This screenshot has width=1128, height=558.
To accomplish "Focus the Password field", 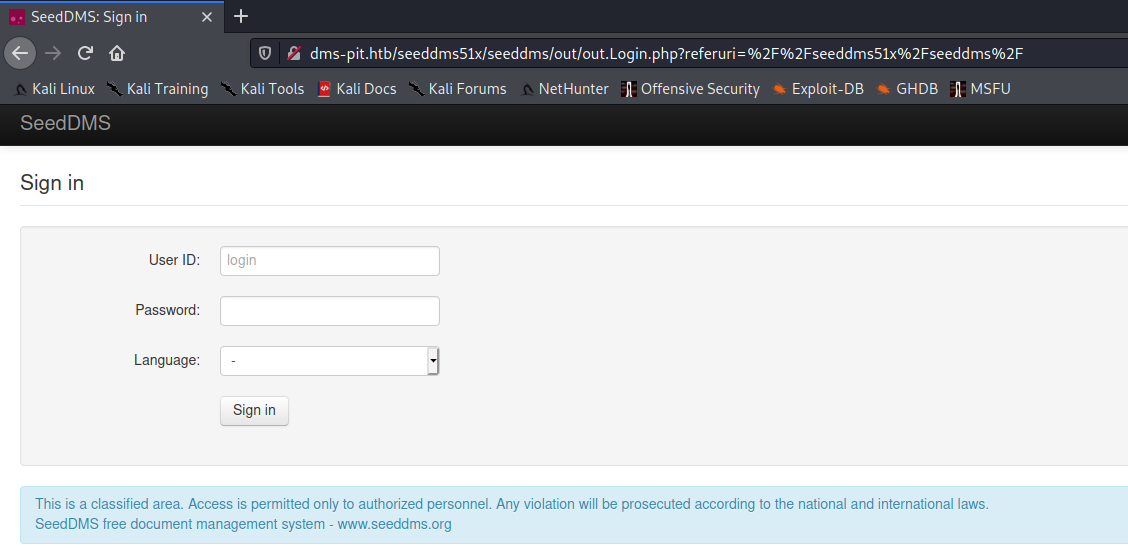I will [329, 311].
